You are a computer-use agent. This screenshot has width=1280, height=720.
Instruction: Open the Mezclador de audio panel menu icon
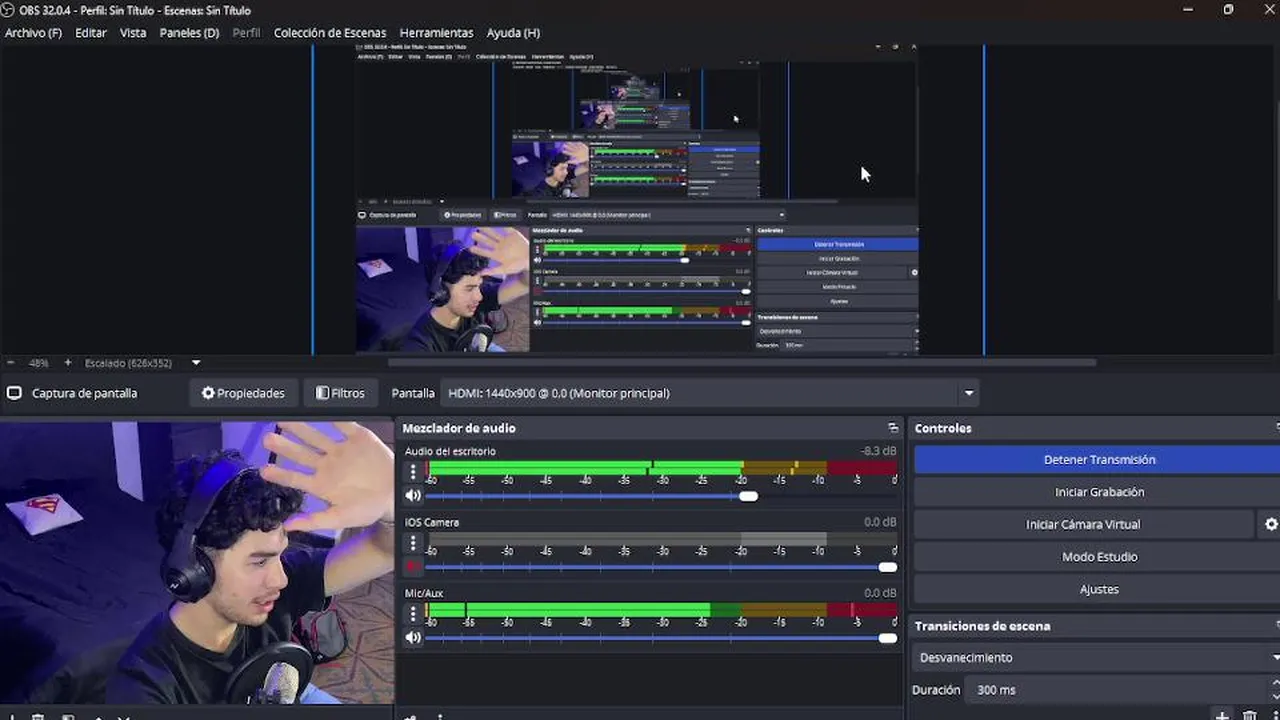point(893,428)
